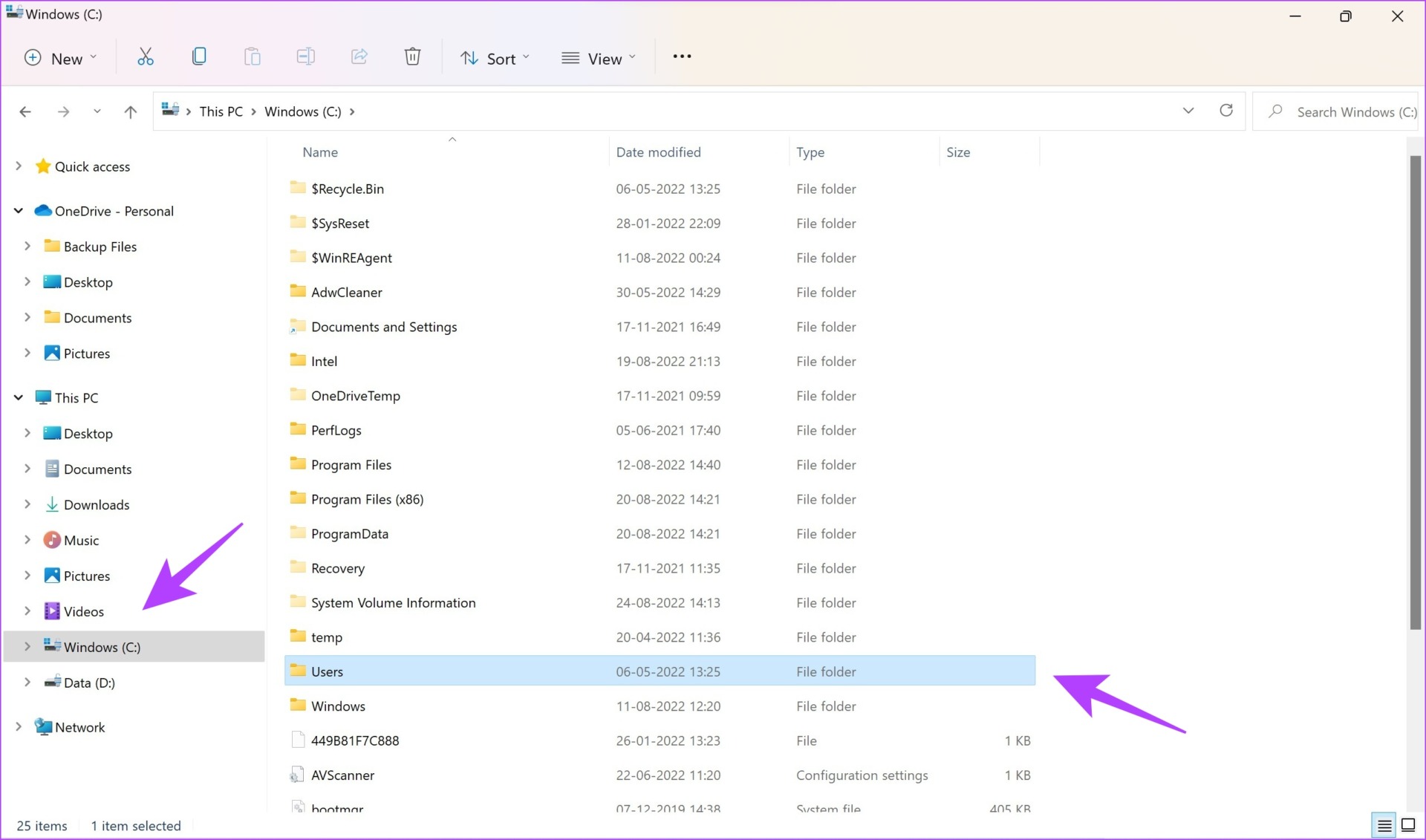
Task: Click the Paste clipboard icon
Action: coord(253,57)
